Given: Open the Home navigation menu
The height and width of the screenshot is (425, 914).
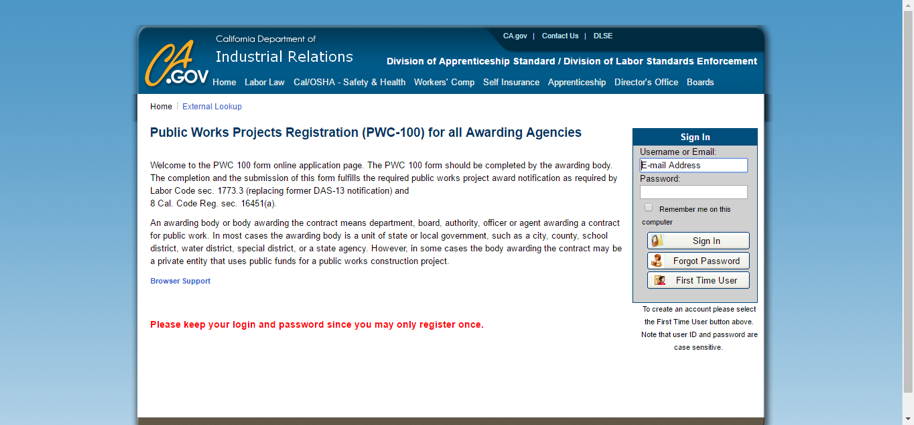Looking at the screenshot, I should [x=224, y=82].
